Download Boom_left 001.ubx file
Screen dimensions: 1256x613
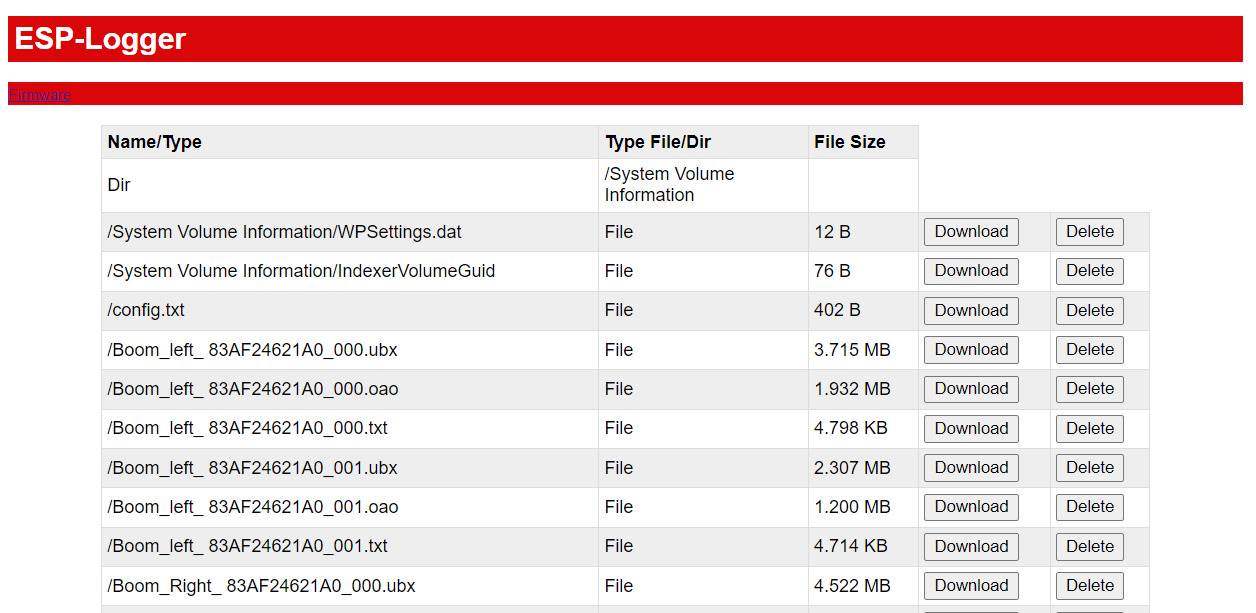[969, 467]
